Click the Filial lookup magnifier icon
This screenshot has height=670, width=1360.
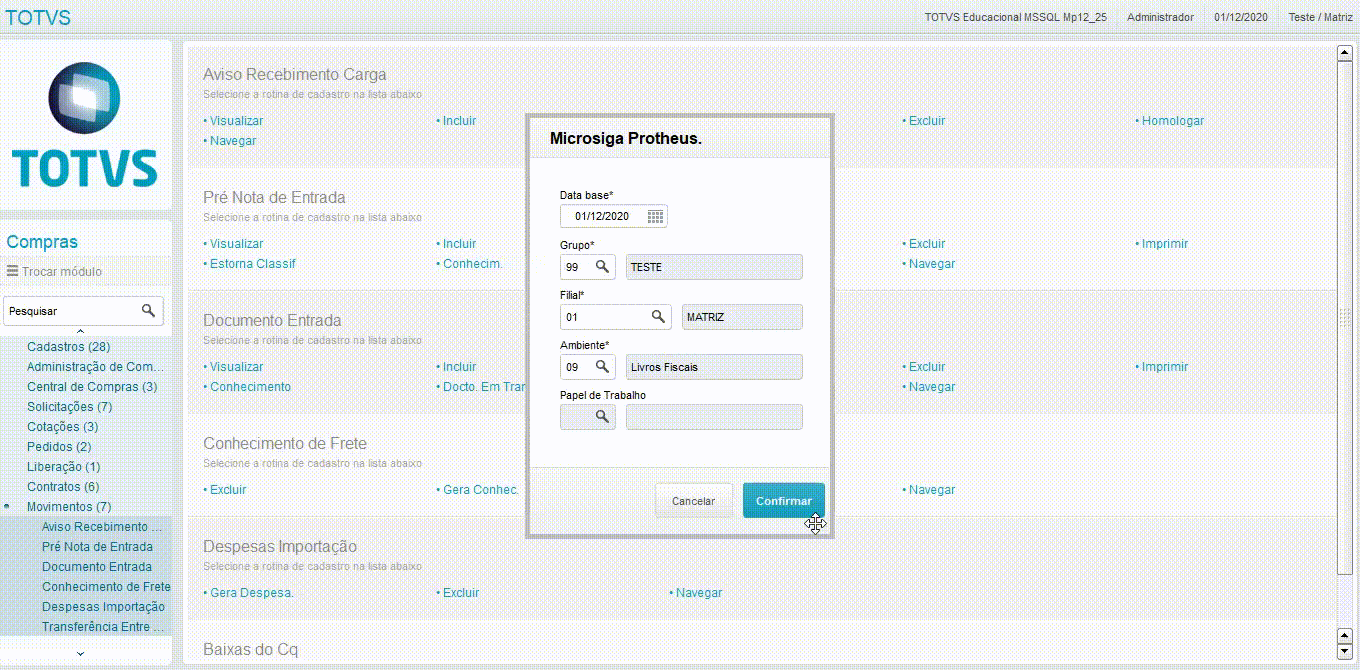point(658,317)
